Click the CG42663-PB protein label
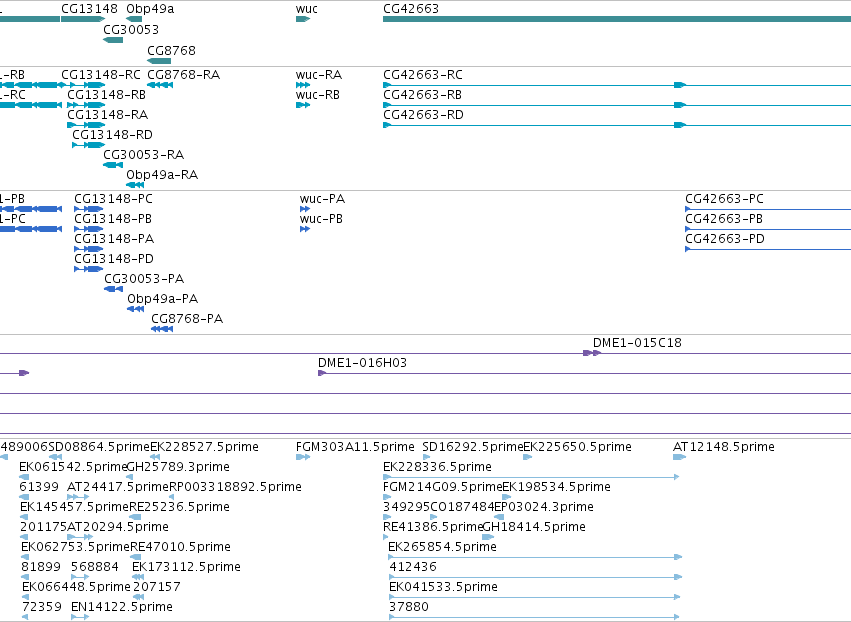The height and width of the screenshot is (622, 851). pyautogui.click(x=724, y=219)
